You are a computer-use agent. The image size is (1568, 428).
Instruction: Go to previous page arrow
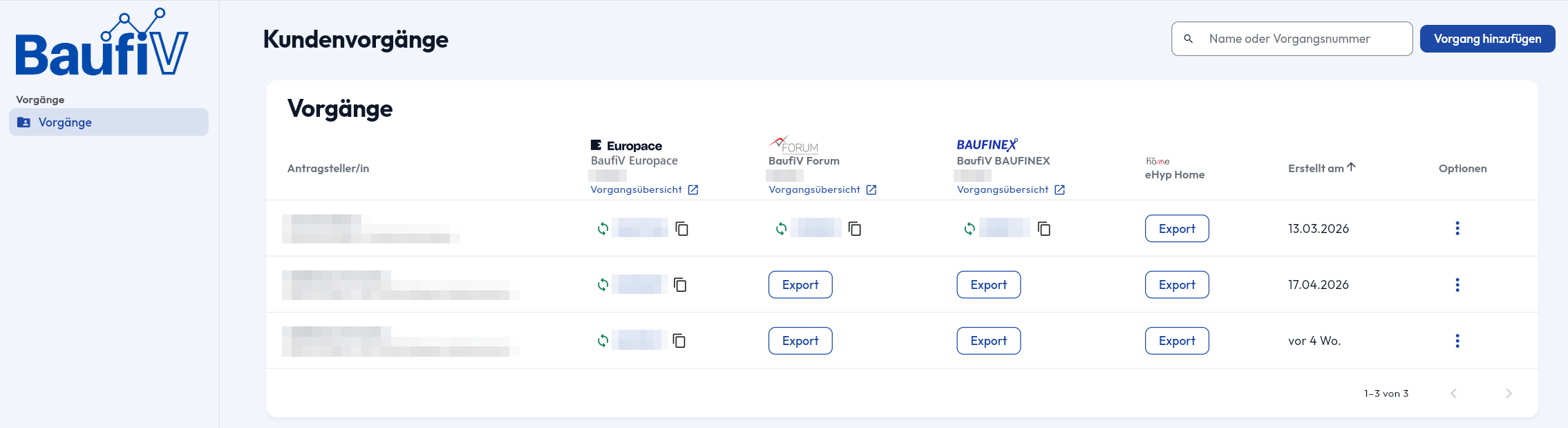coord(1453,393)
